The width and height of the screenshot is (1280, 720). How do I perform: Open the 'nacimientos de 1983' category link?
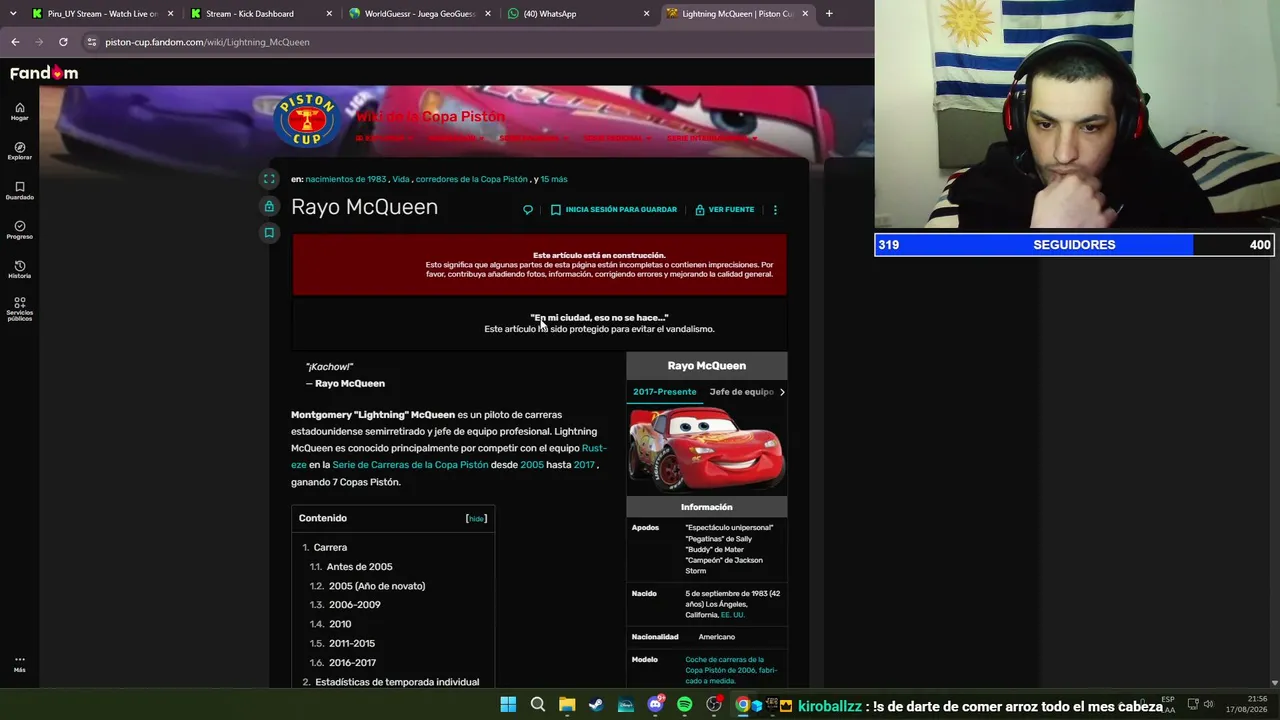pyautogui.click(x=346, y=179)
